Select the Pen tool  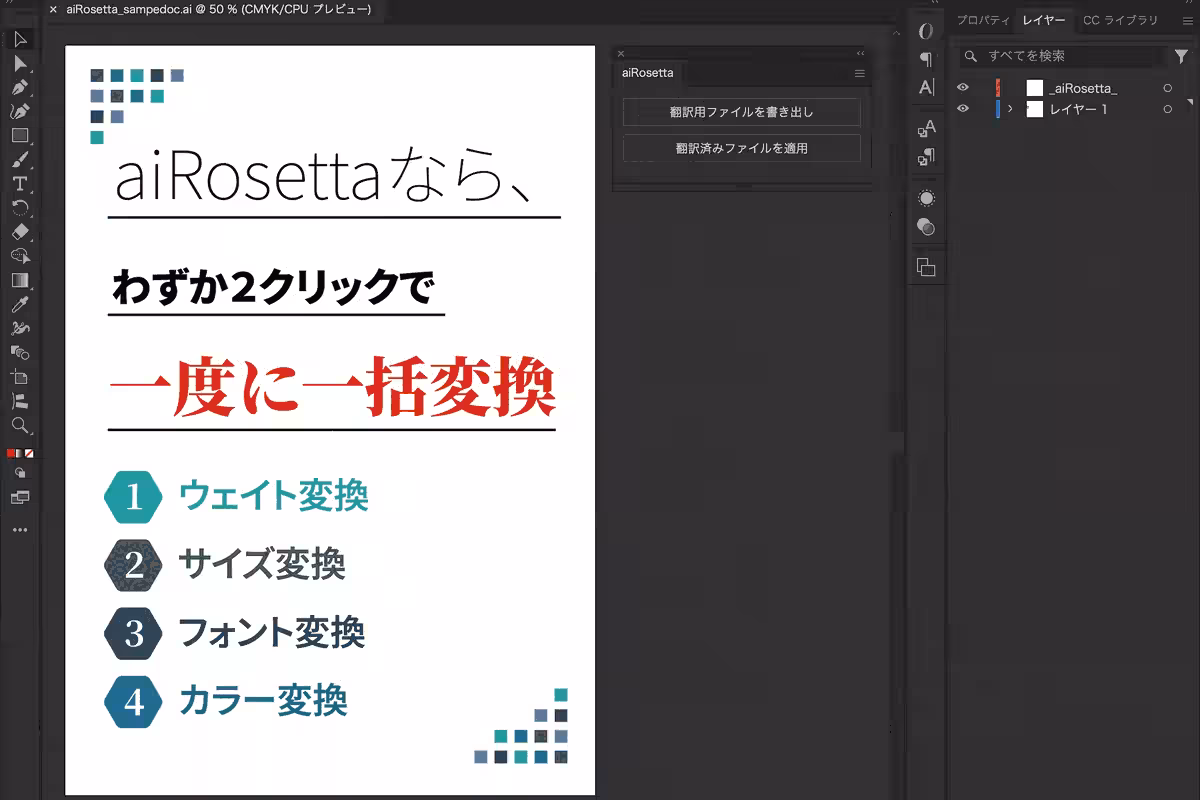[20, 87]
